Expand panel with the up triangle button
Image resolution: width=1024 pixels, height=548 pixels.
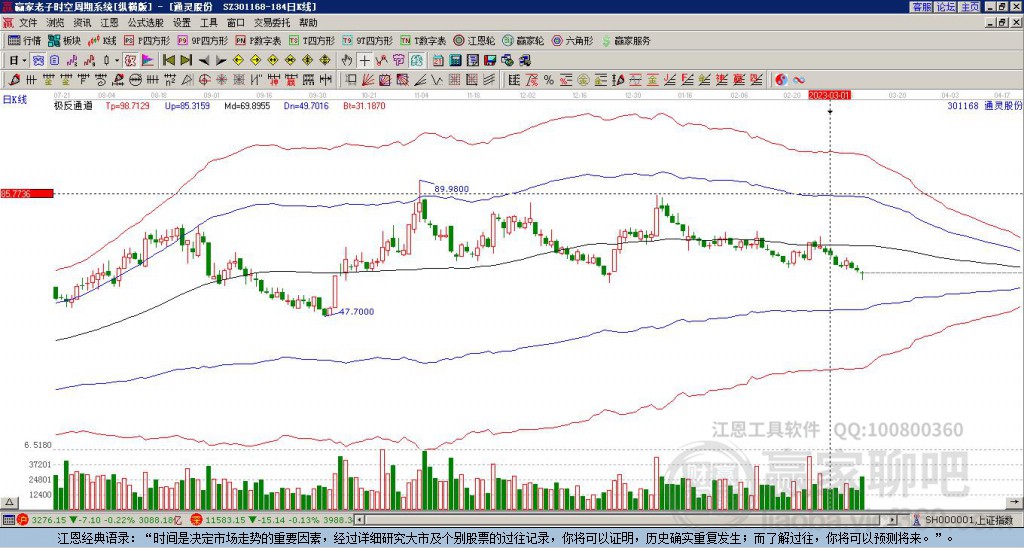click(9, 502)
